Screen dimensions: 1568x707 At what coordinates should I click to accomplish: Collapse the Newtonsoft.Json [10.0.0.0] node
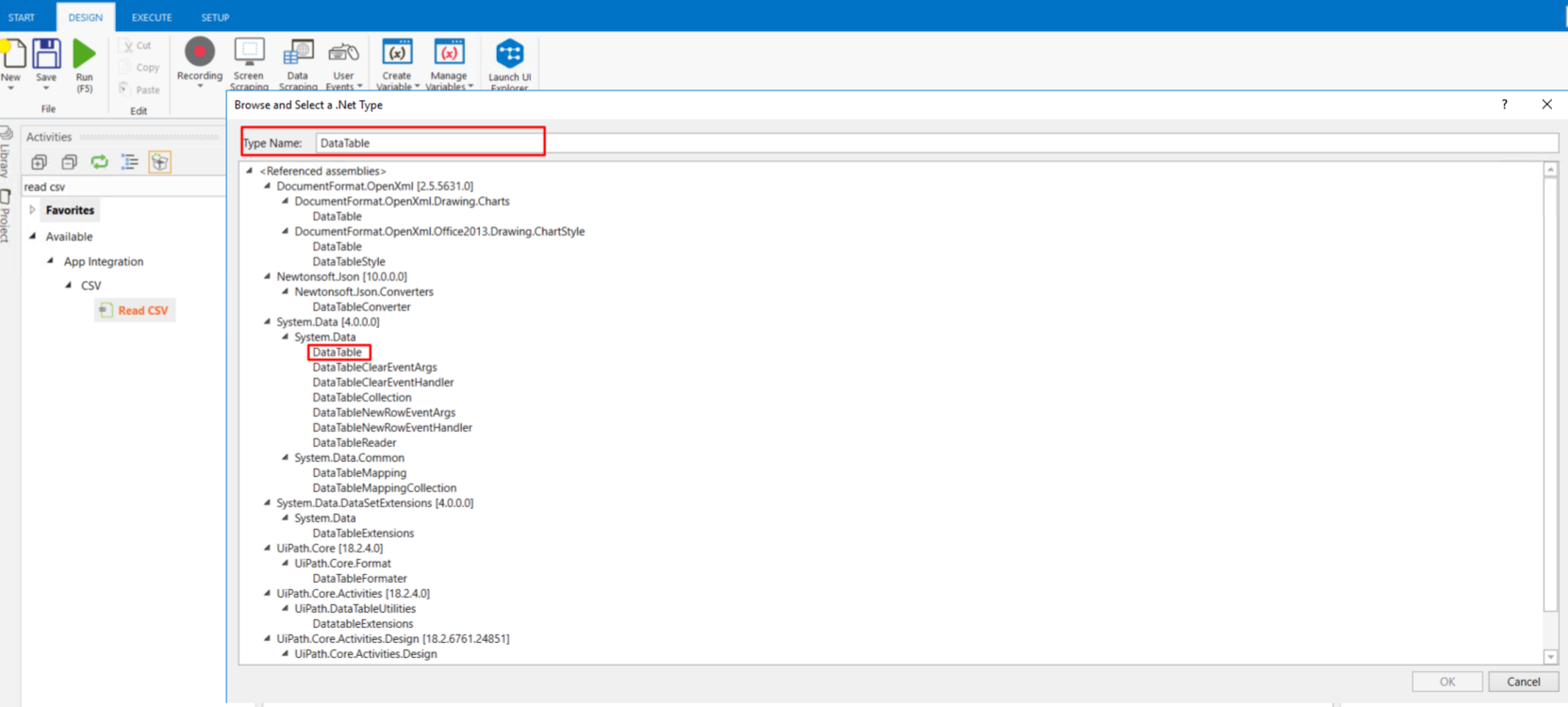(268, 276)
